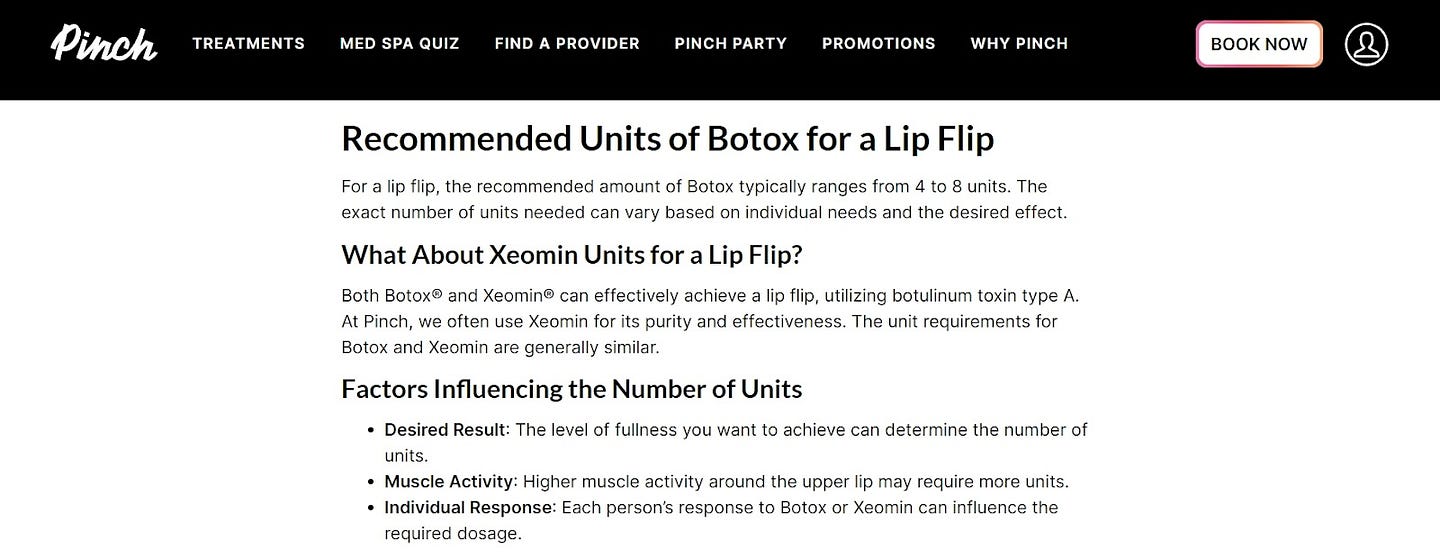Click the Individual Response bullet label

pos(469,507)
